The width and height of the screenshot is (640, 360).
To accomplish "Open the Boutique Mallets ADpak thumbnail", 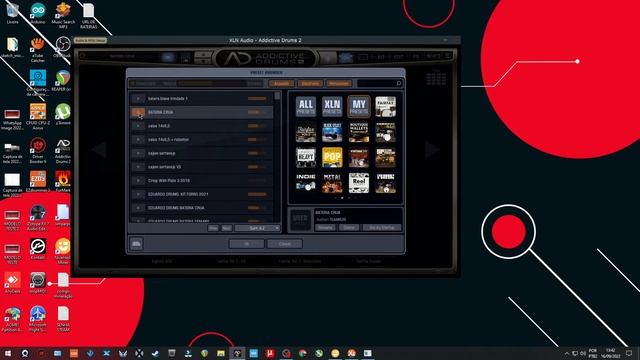I will (x=359, y=132).
